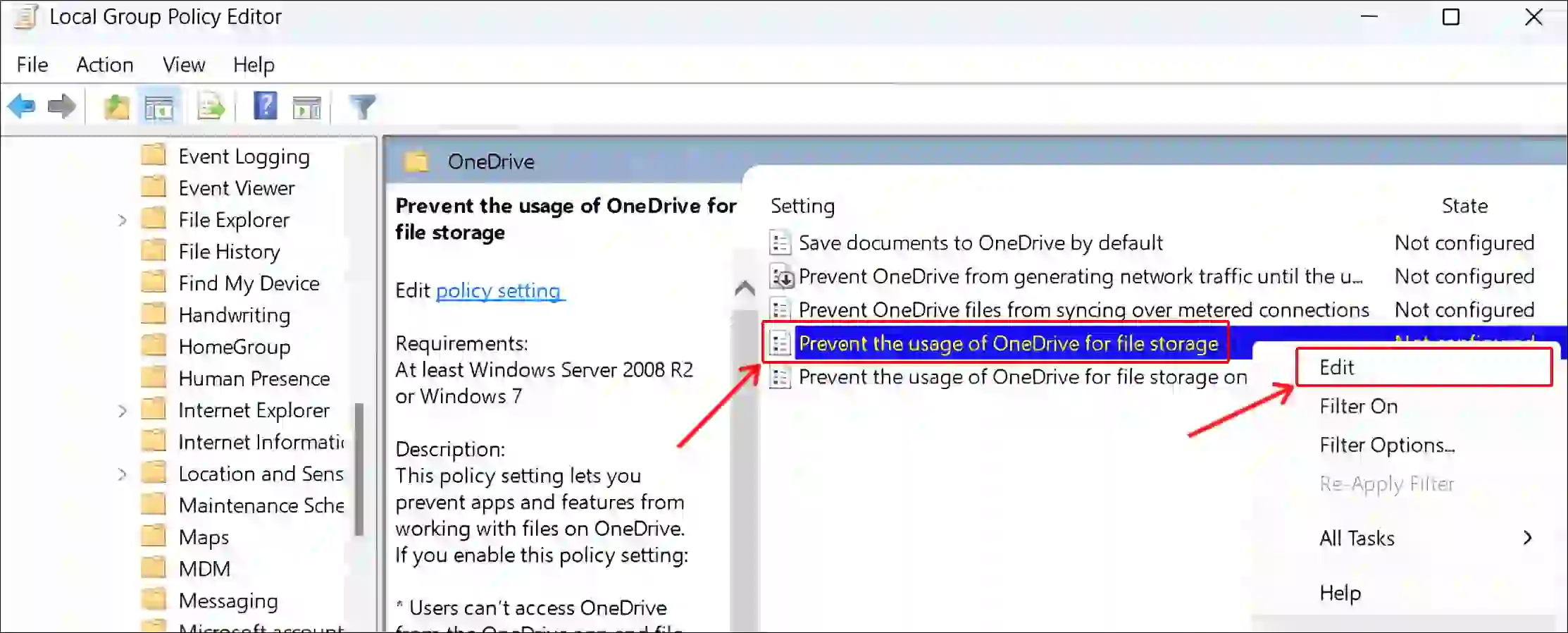
Task: Click the File History folder icon
Action: 154,250
